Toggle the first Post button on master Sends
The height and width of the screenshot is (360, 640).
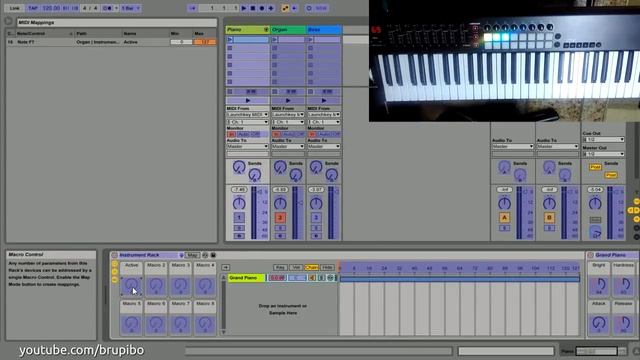[595, 167]
